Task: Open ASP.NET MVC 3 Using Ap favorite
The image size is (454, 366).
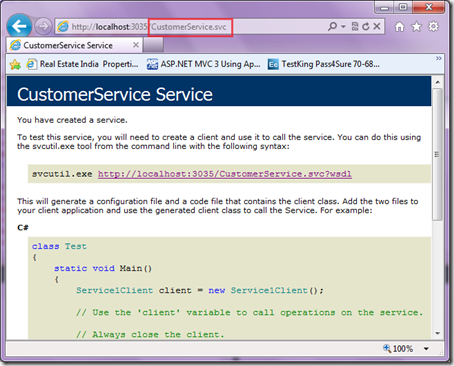Action: coord(203,64)
